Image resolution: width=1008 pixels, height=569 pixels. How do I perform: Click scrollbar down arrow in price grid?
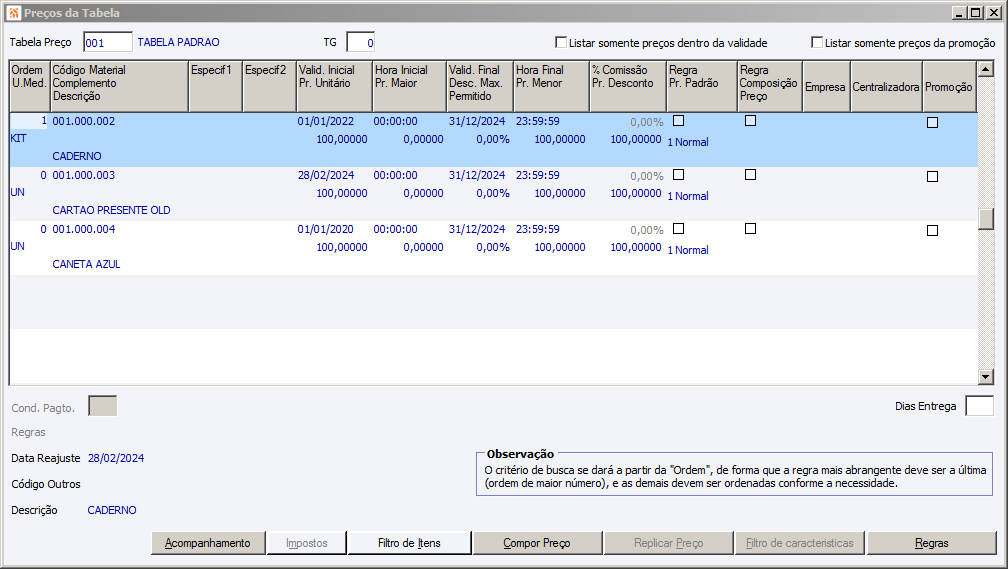pos(986,376)
